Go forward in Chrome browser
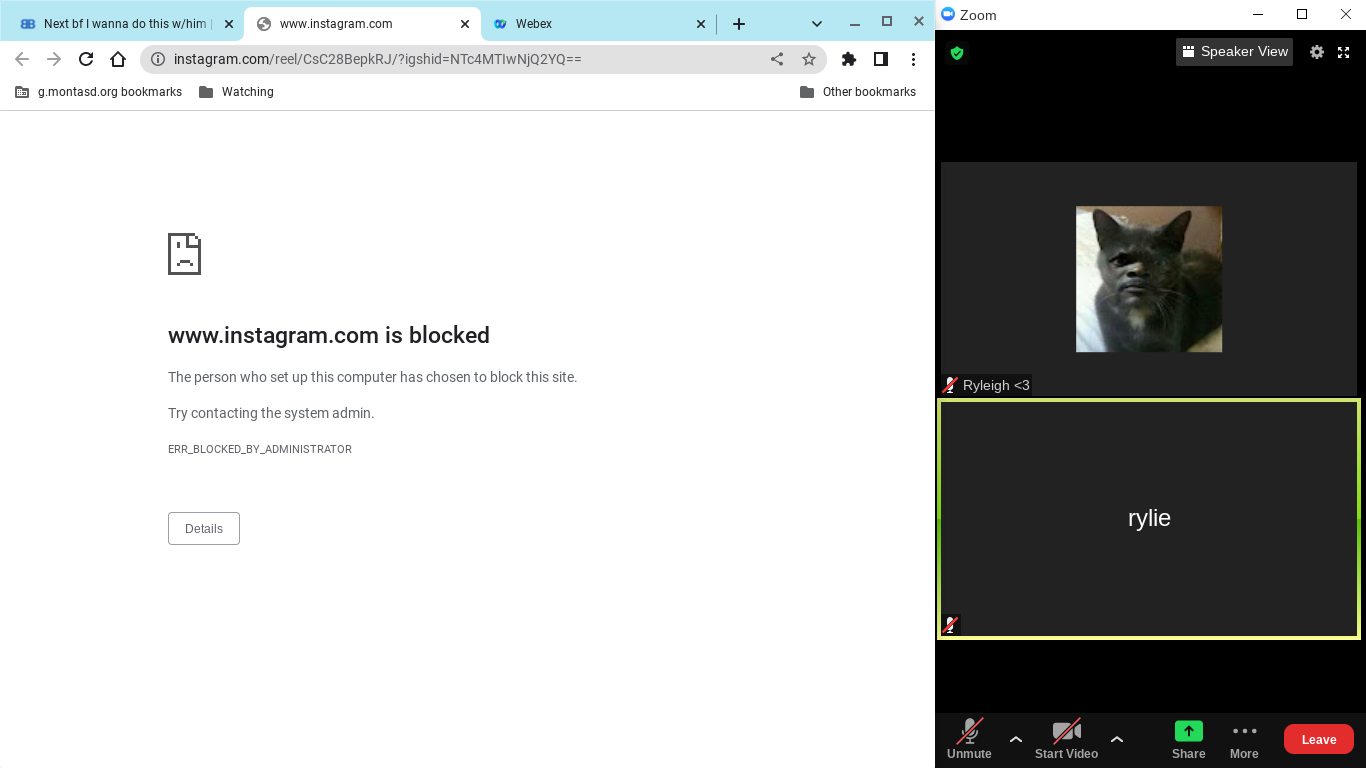 [x=54, y=59]
